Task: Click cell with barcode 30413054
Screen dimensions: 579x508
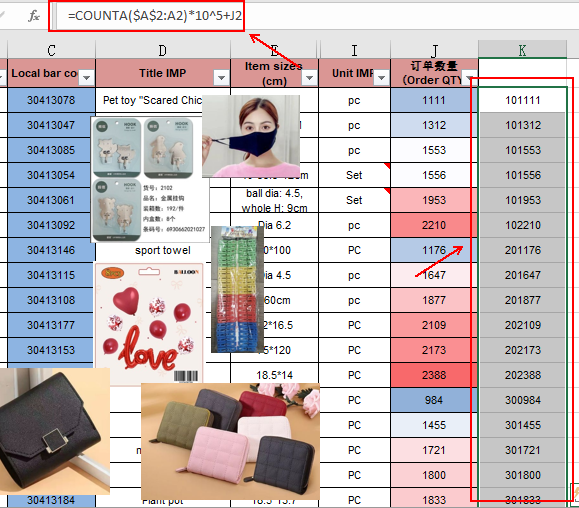Action: pos(51,175)
